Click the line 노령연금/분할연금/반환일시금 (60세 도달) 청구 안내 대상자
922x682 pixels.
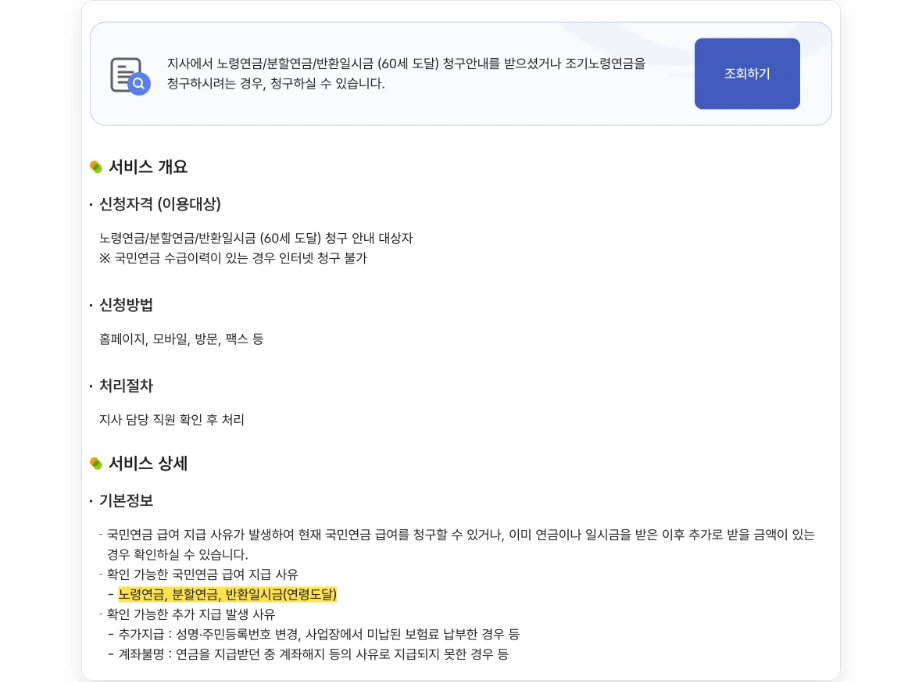[256, 238]
